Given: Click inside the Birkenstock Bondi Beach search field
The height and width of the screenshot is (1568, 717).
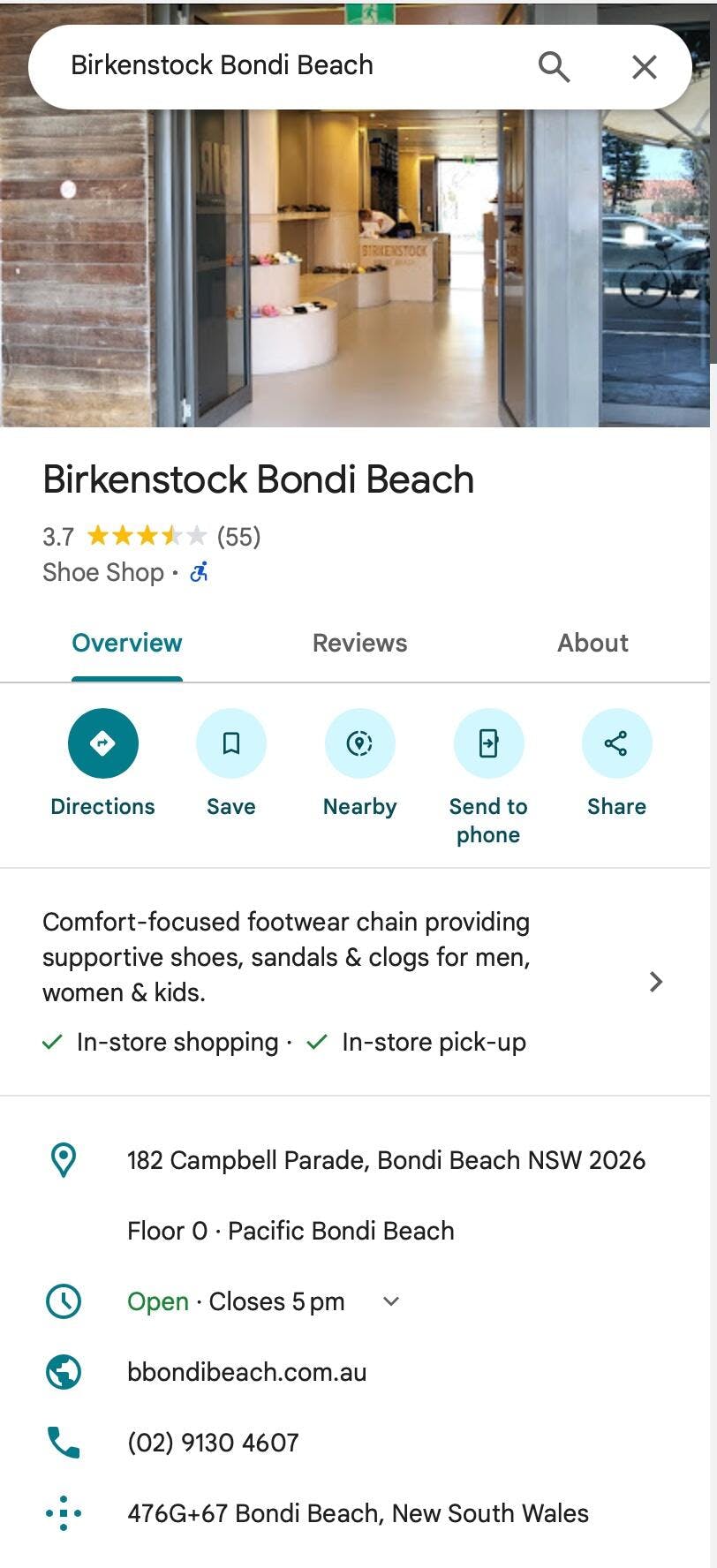Looking at the screenshot, I should pos(265,66).
